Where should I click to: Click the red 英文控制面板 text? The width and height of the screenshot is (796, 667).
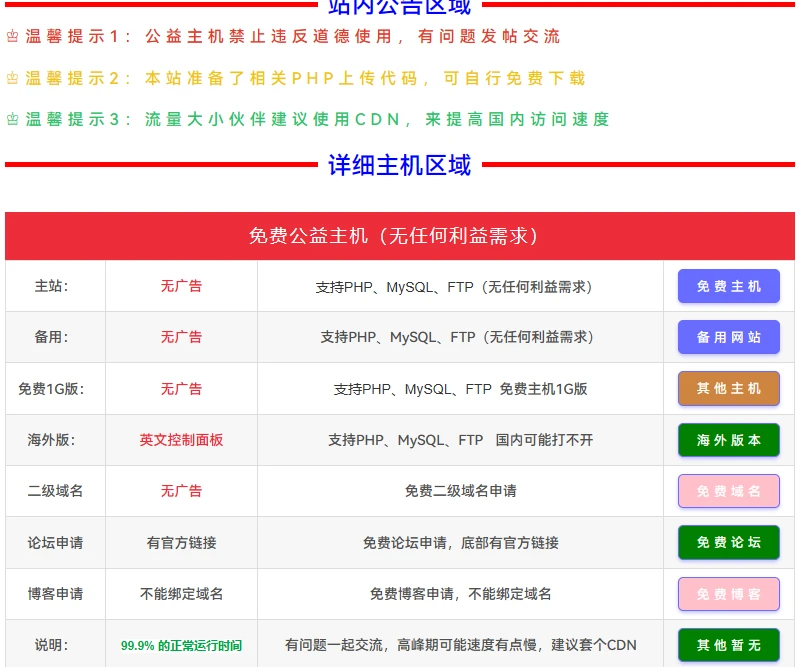click(181, 440)
